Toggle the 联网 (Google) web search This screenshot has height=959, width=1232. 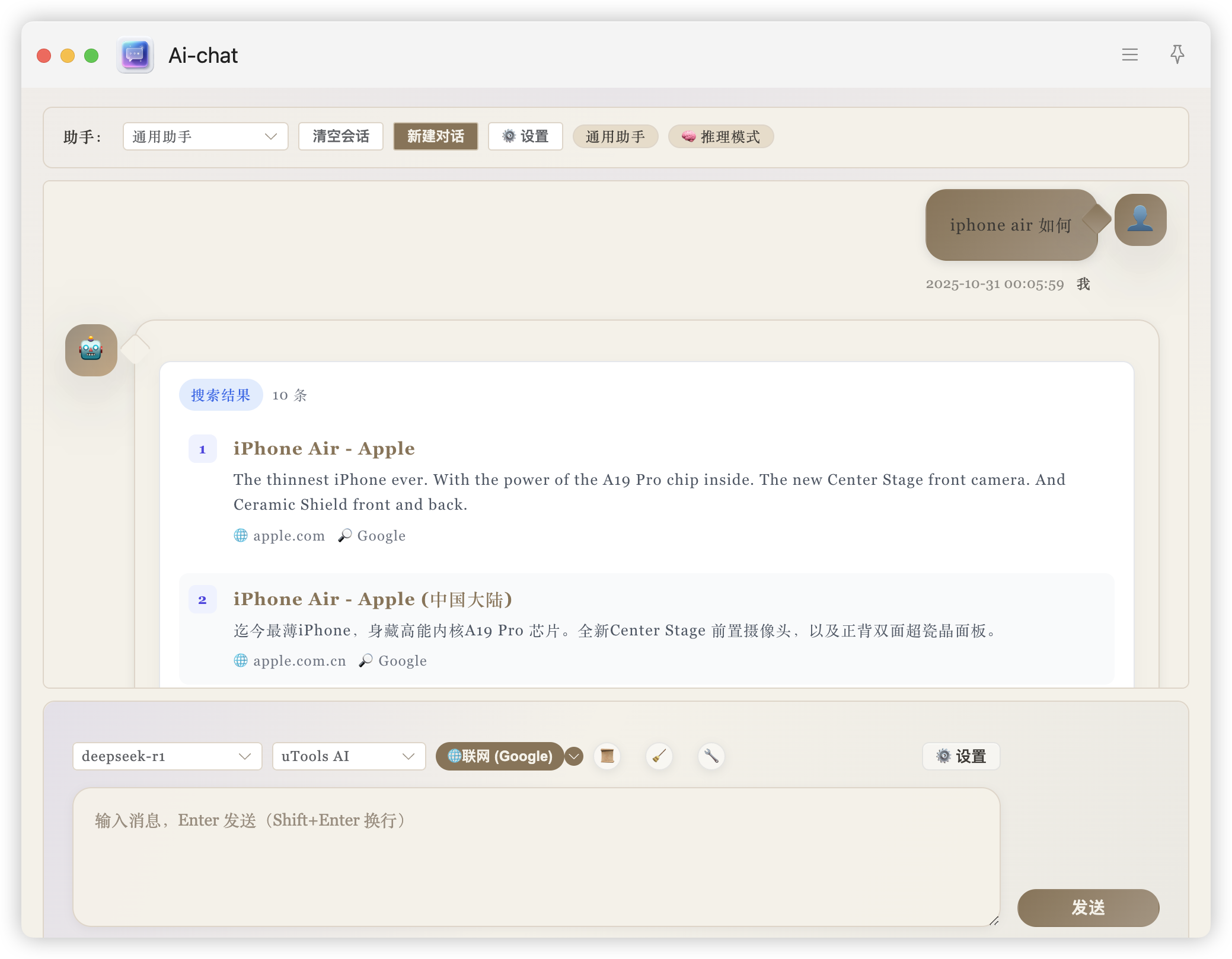click(499, 756)
